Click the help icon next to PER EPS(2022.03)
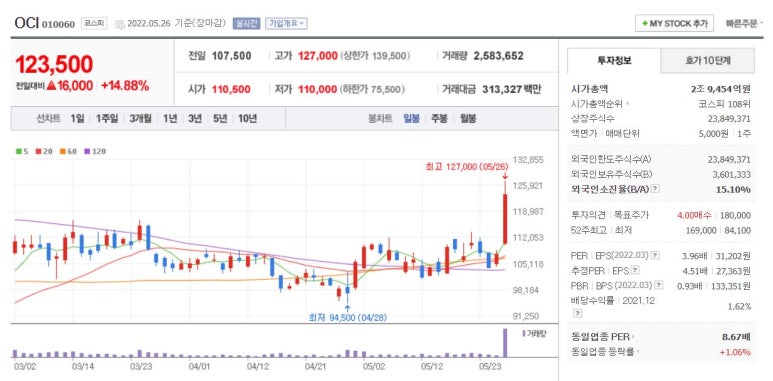This screenshot has width=773, height=381. coord(655,255)
